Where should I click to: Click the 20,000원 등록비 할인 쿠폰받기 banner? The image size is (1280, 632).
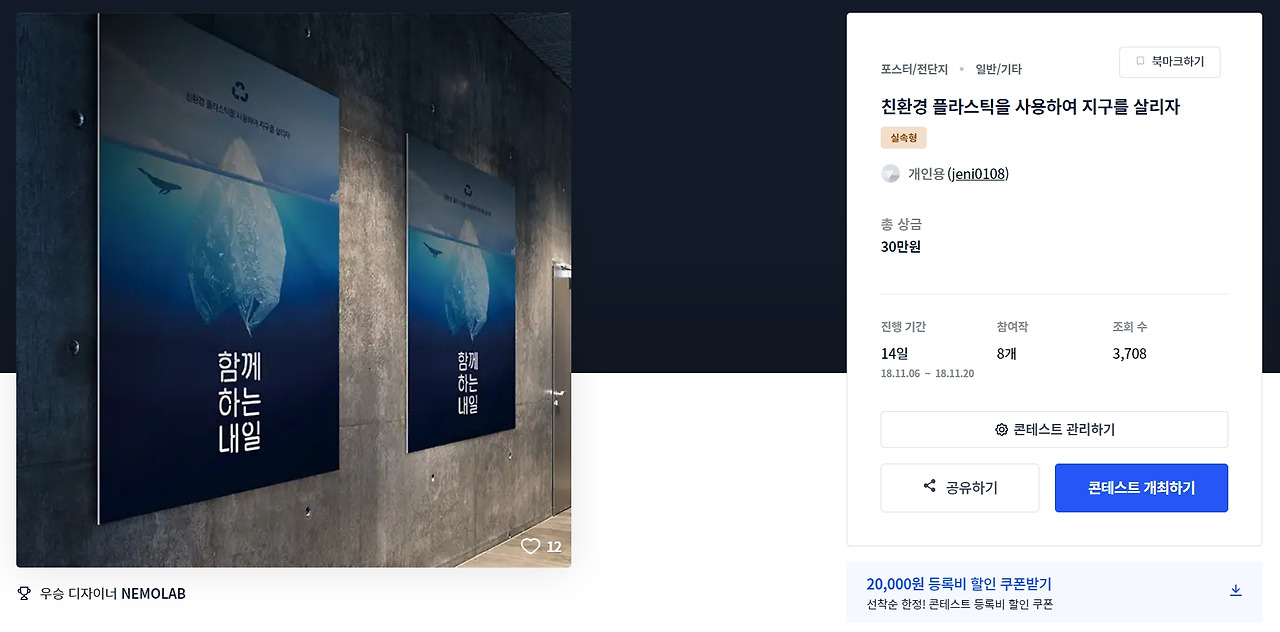[1054, 592]
